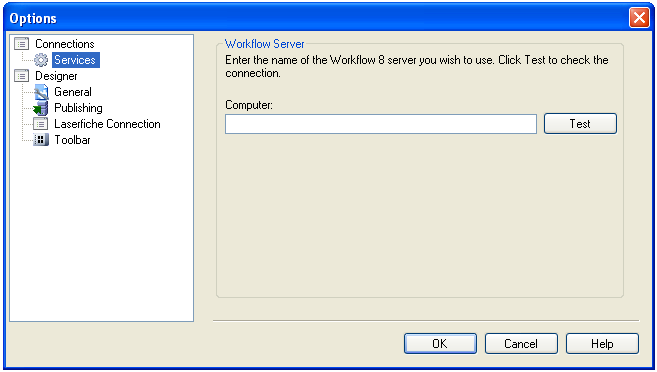Click the Laserfiche Connection list icon

[41, 124]
